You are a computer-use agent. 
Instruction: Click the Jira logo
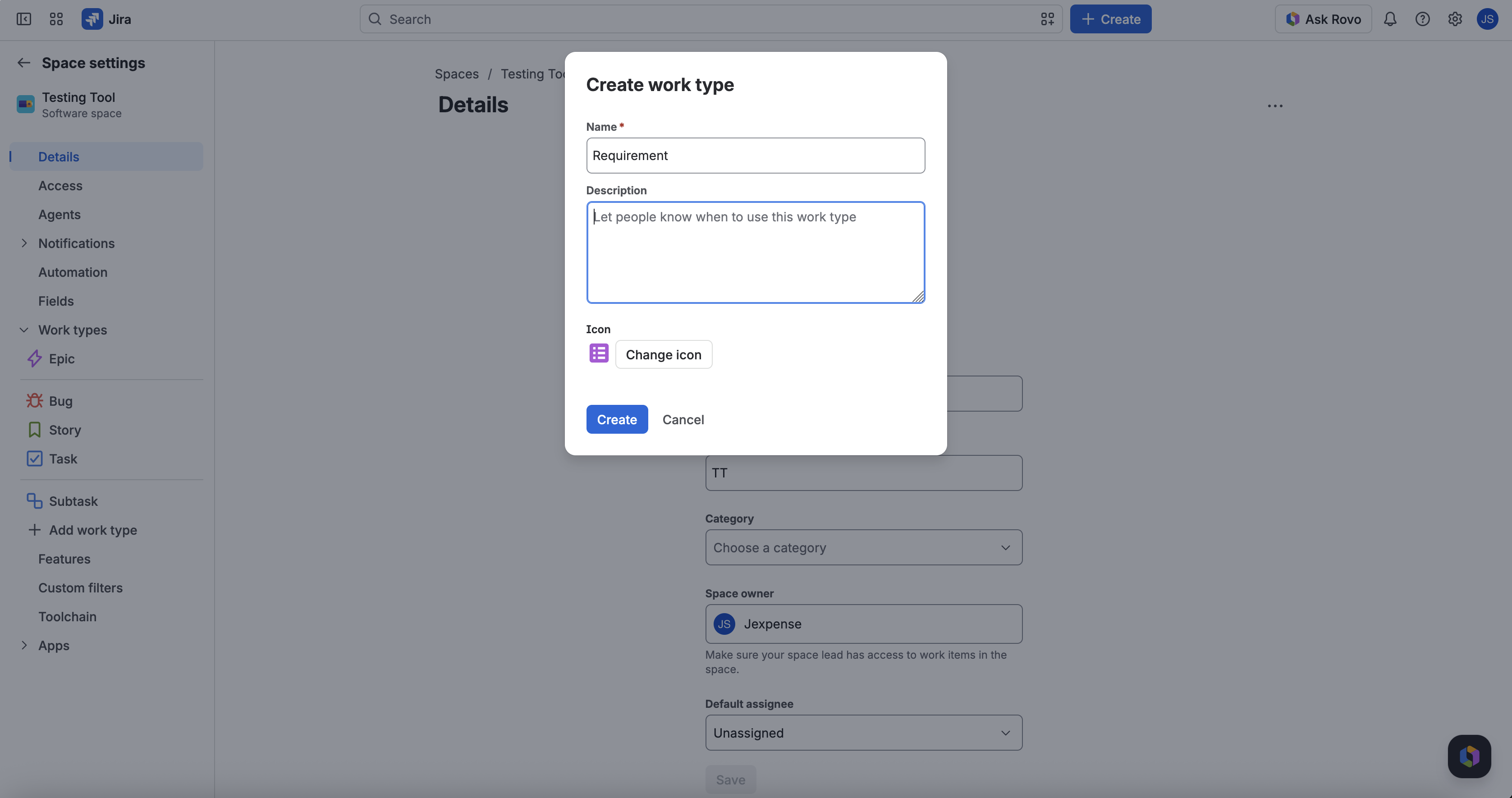pos(106,19)
